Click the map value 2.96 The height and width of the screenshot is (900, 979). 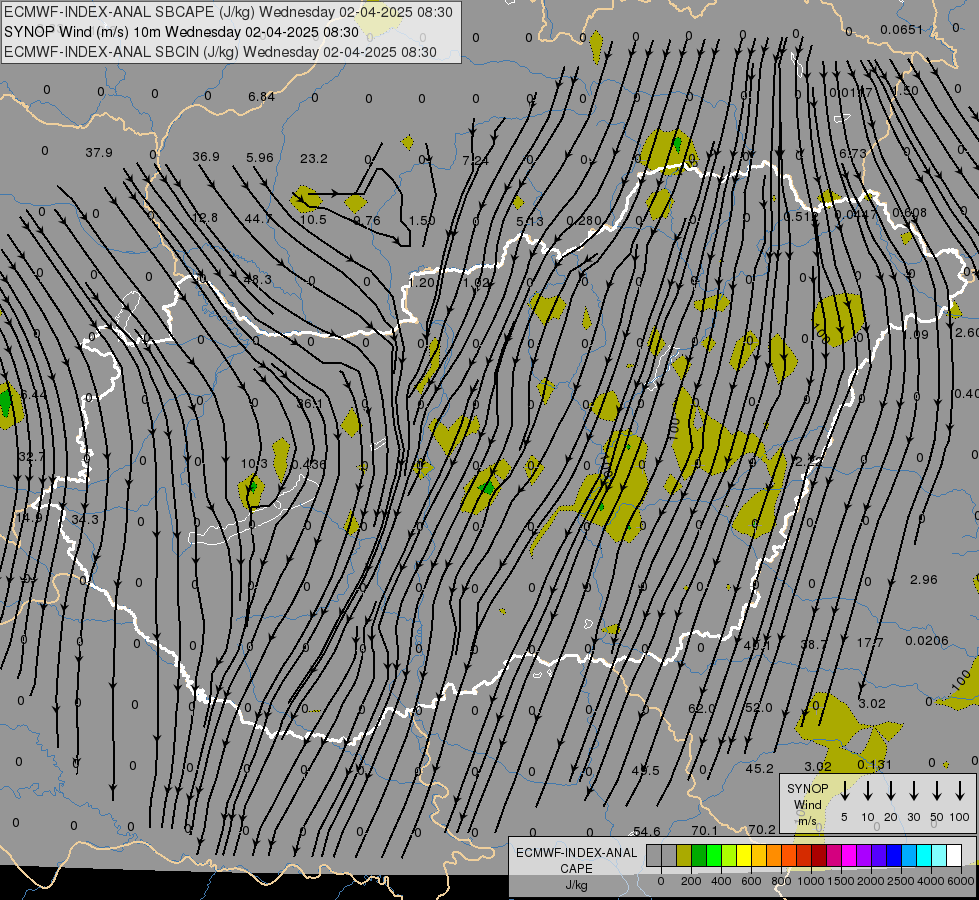pos(923,580)
